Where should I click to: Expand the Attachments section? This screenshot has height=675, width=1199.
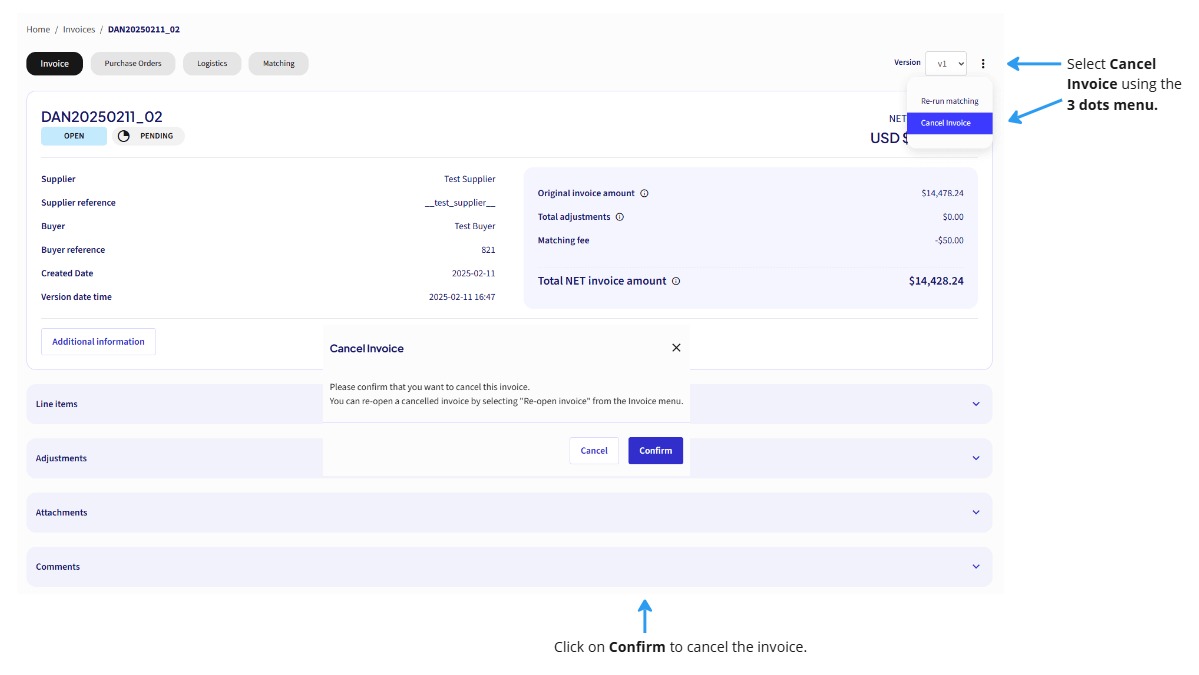509,512
